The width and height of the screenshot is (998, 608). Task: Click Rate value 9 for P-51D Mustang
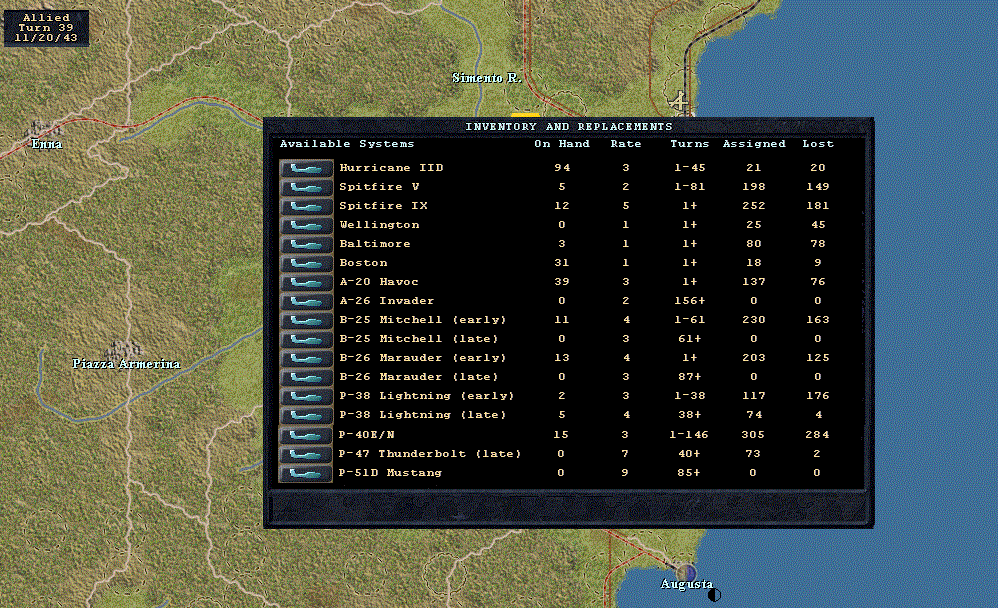click(x=625, y=473)
